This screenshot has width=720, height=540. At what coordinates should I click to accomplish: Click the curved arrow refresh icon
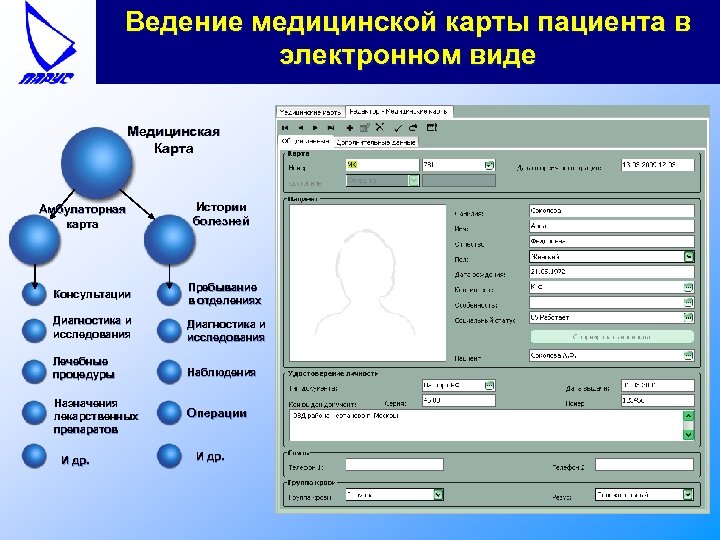coord(413,128)
